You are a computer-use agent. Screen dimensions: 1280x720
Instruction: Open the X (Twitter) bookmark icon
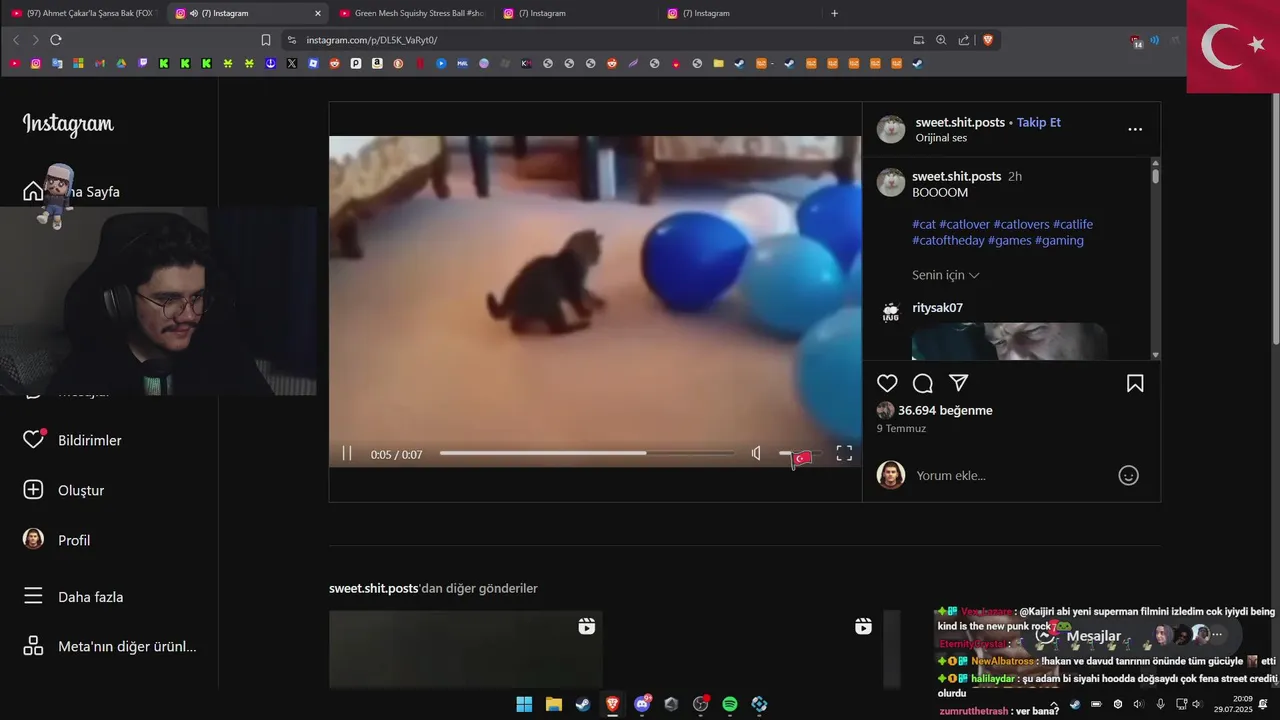[x=292, y=63]
